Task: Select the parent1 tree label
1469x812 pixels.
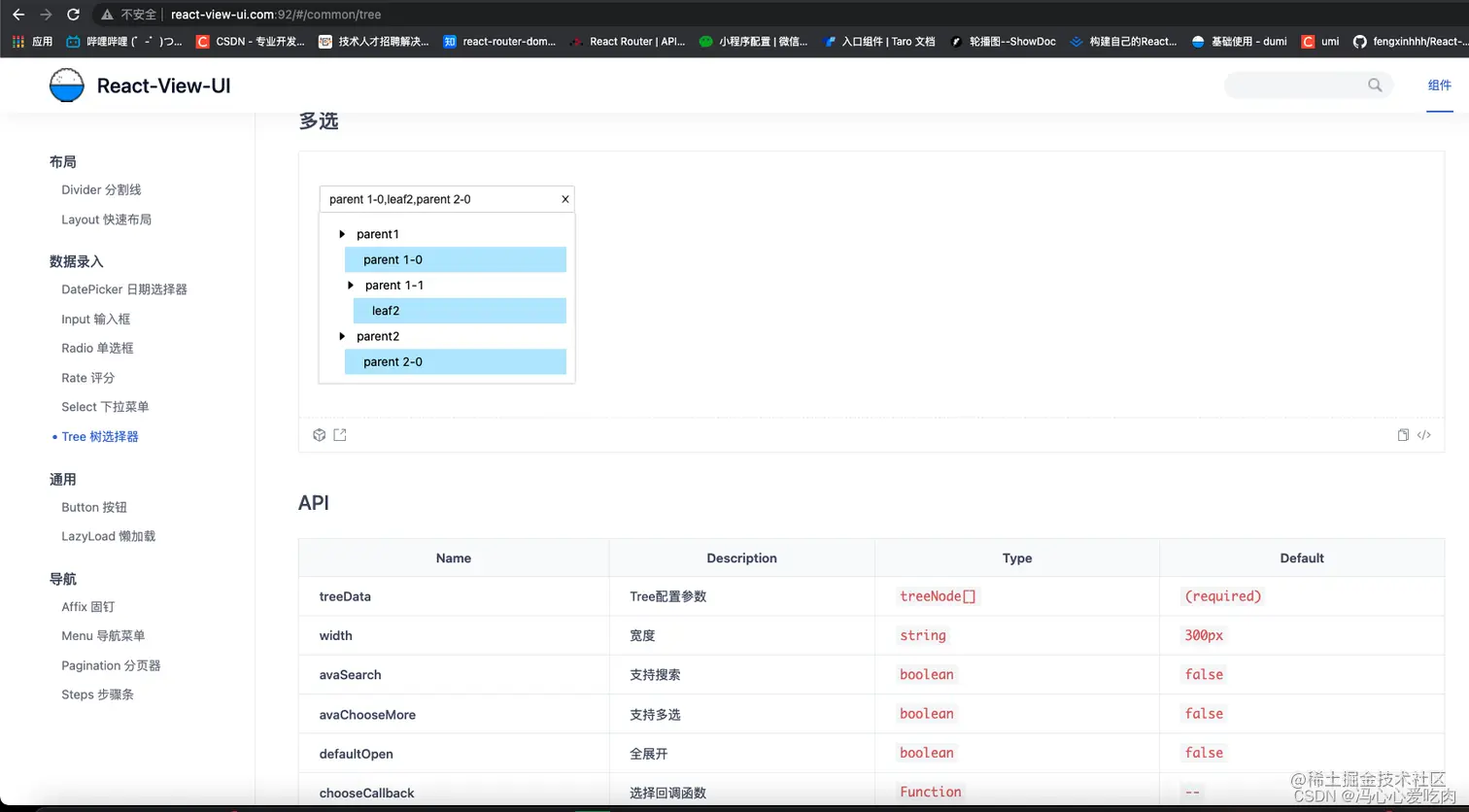Action: (x=378, y=234)
